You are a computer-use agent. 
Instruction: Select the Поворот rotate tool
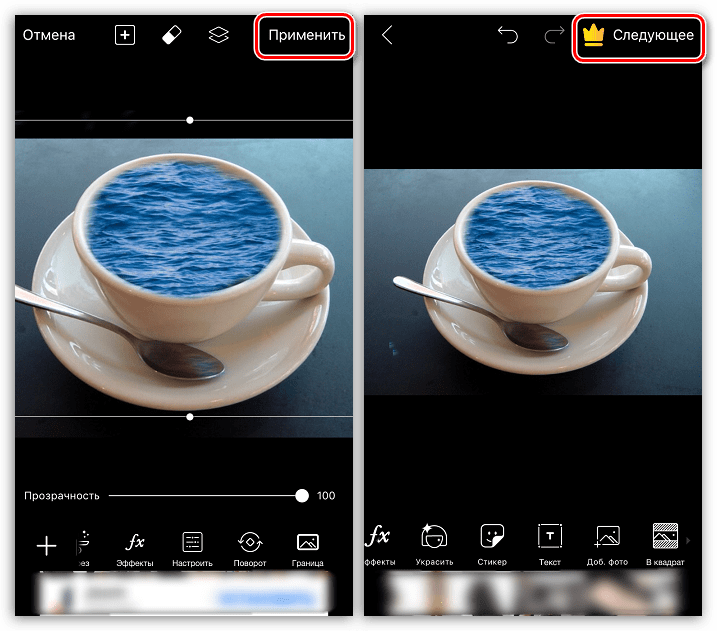click(x=250, y=549)
